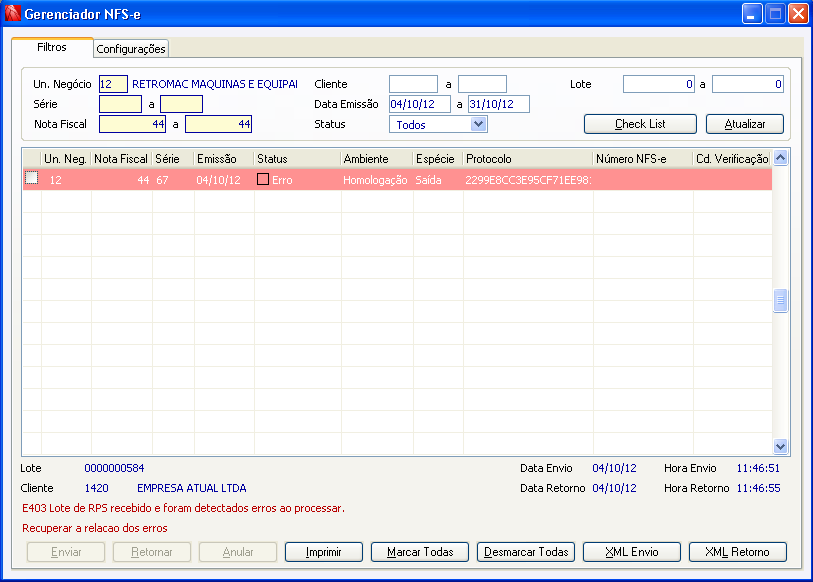Click the E403 error message text
Image resolution: width=813 pixels, height=582 pixels.
point(183,508)
